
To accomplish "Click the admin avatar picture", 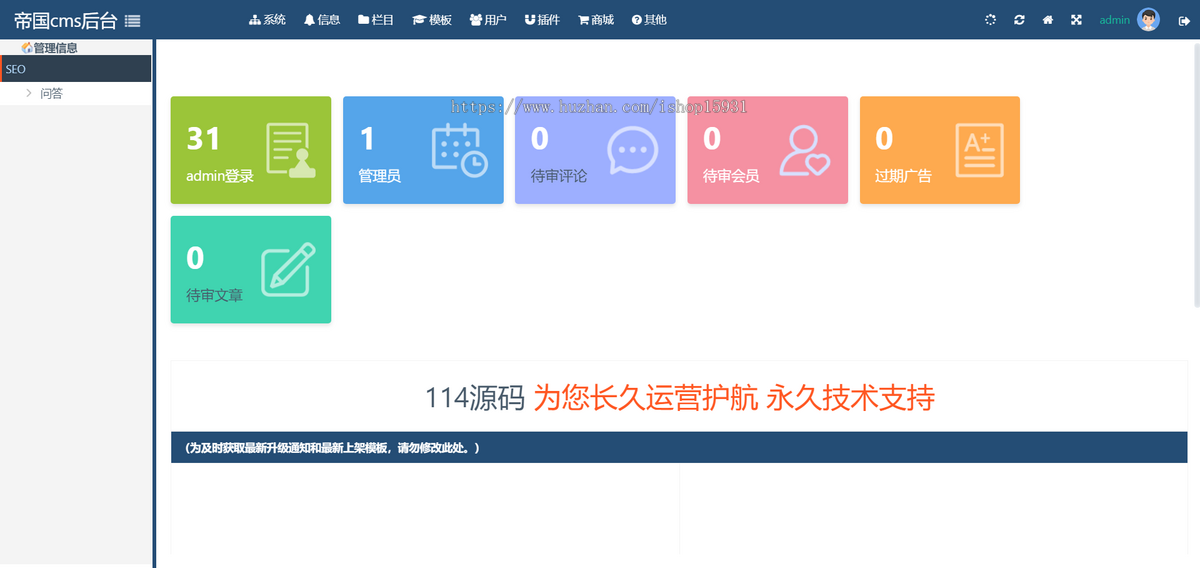I will [x=1148, y=20].
